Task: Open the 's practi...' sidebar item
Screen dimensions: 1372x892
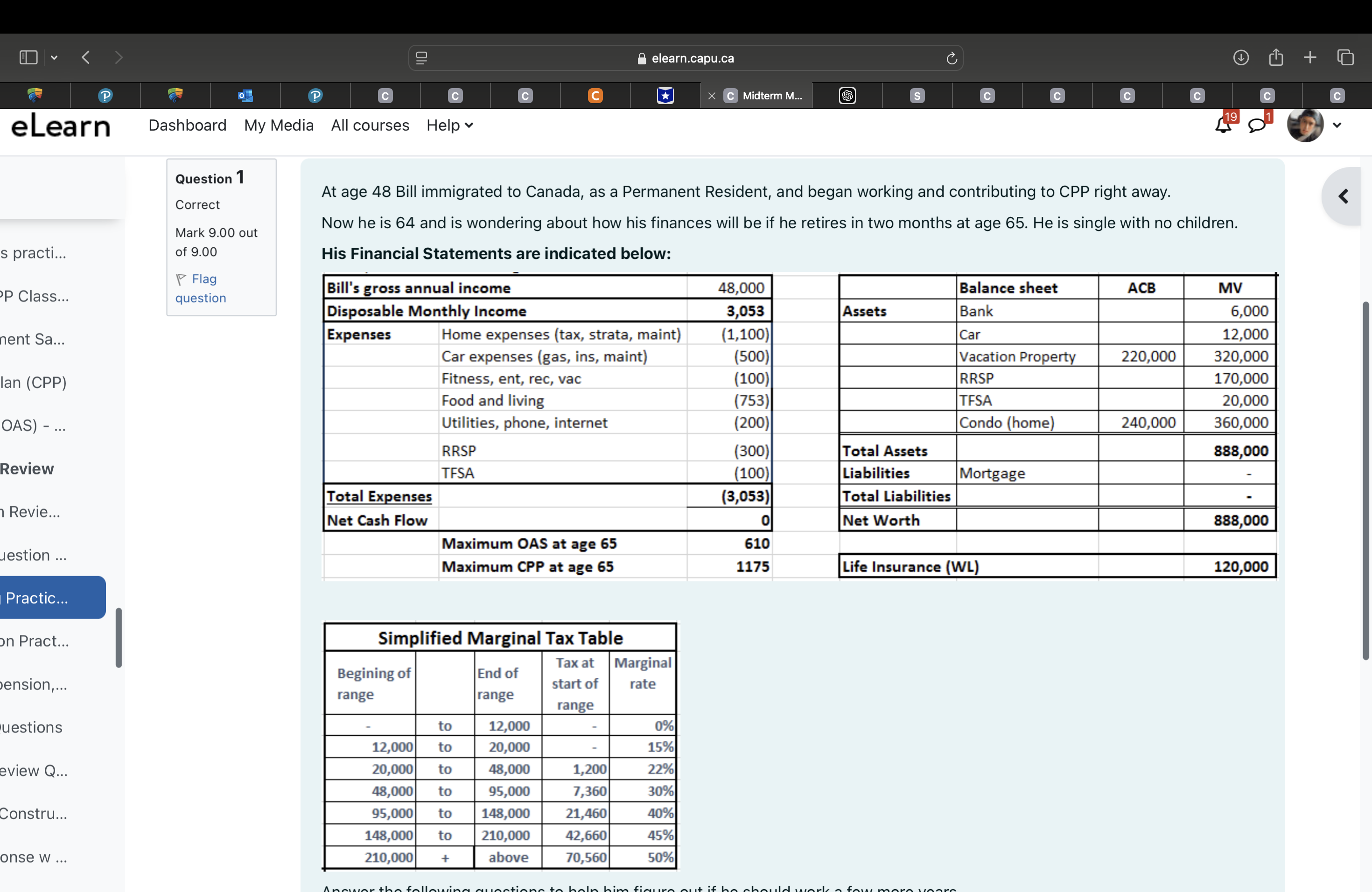Action: pos(34,253)
